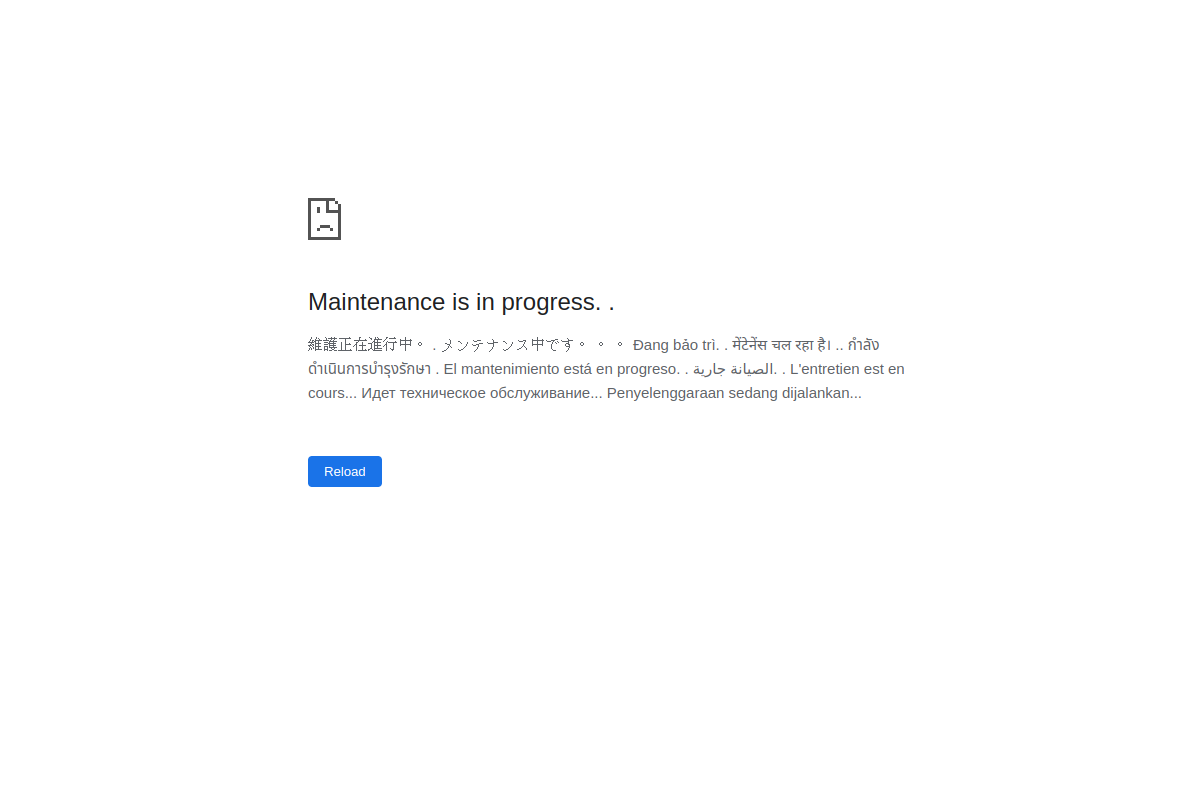Click the folded corner of the page icon
This screenshot has width=1200, height=800.
335,204
